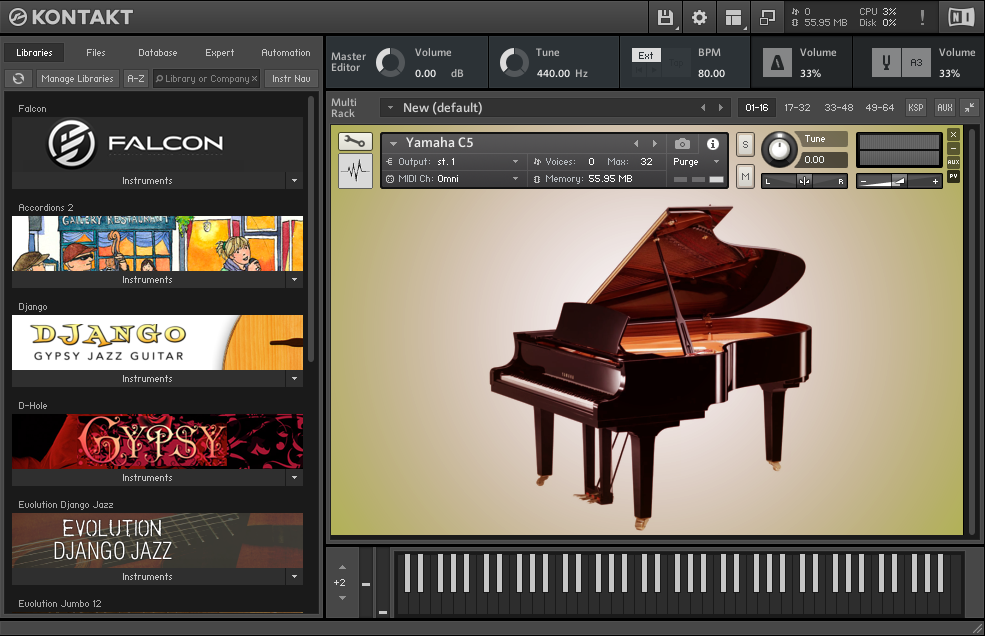The width and height of the screenshot is (985, 636).
Task: Adjust the Yamaha C5 Tune knob
Action: pos(779,149)
